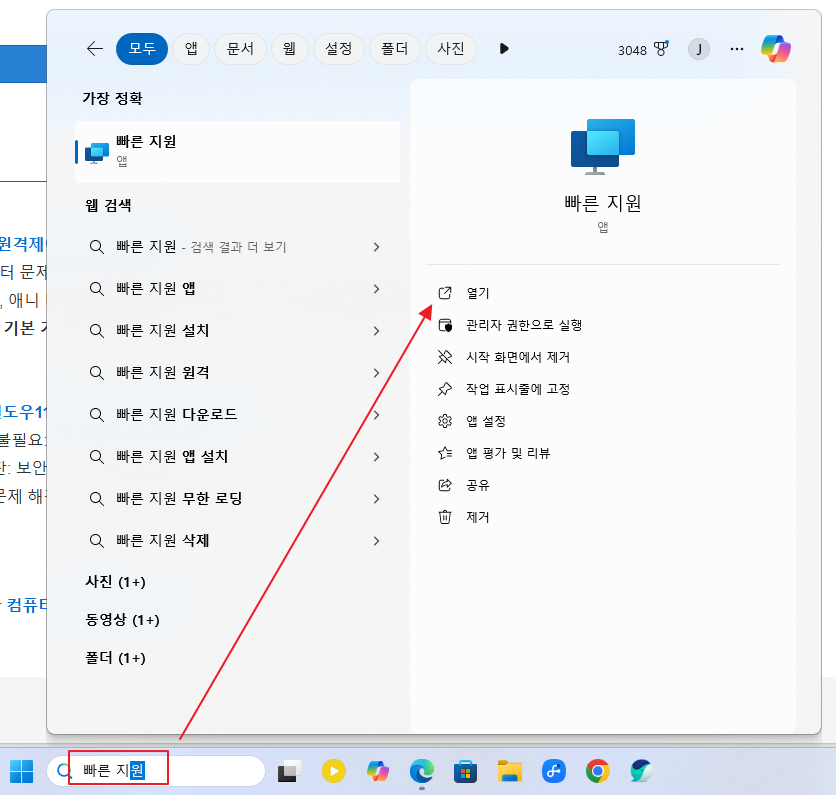Screen dimensions: 836x795
Task: Open Microsoft Edge from the taskbar
Action: tap(422, 771)
